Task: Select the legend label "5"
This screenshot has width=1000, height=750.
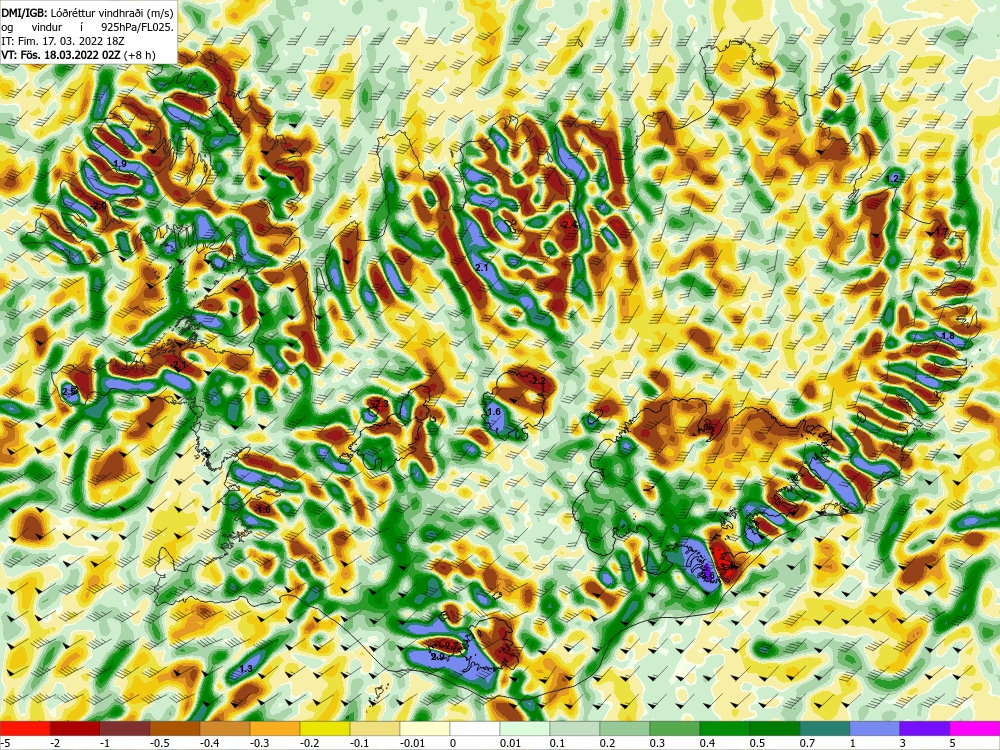Action: (953, 743)
